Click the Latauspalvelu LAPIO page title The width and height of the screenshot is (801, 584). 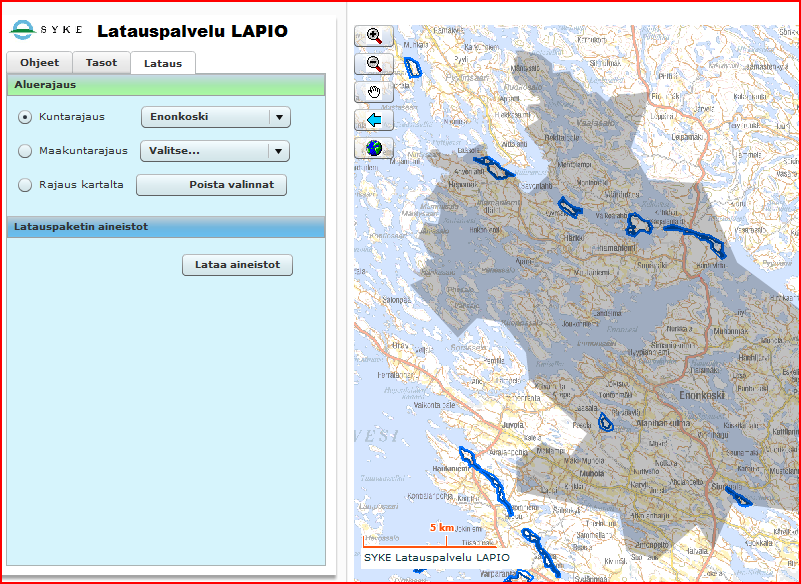click(x=193, y=31)
